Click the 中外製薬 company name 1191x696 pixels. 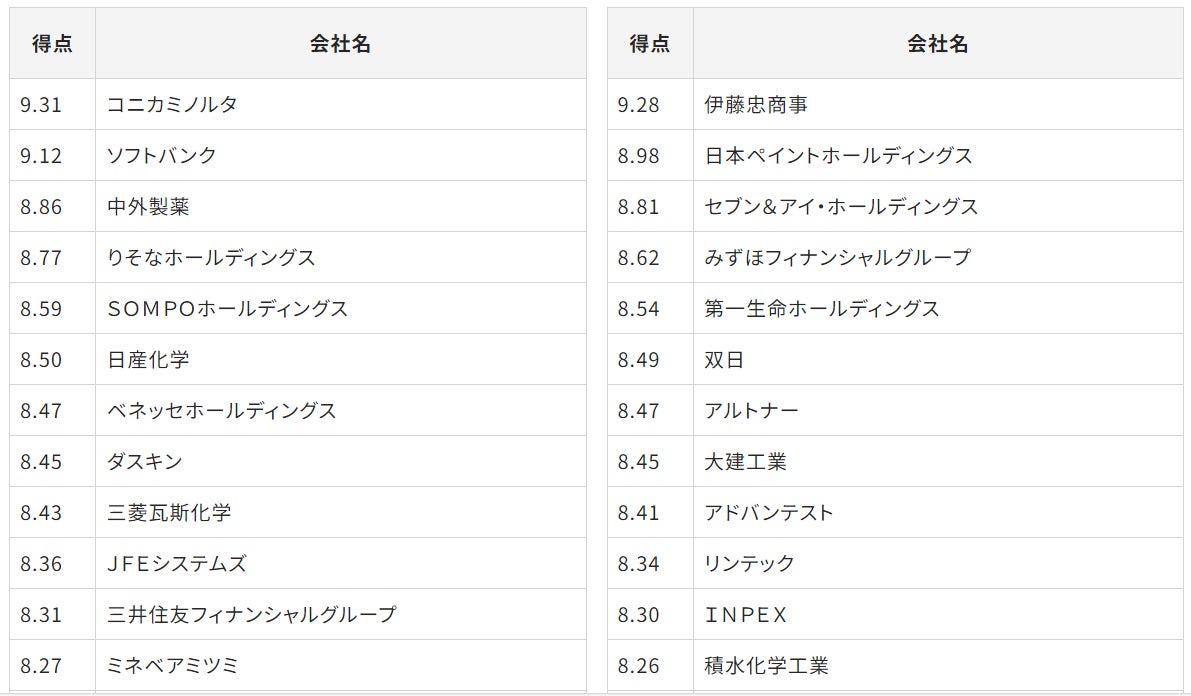click(148, 206)
